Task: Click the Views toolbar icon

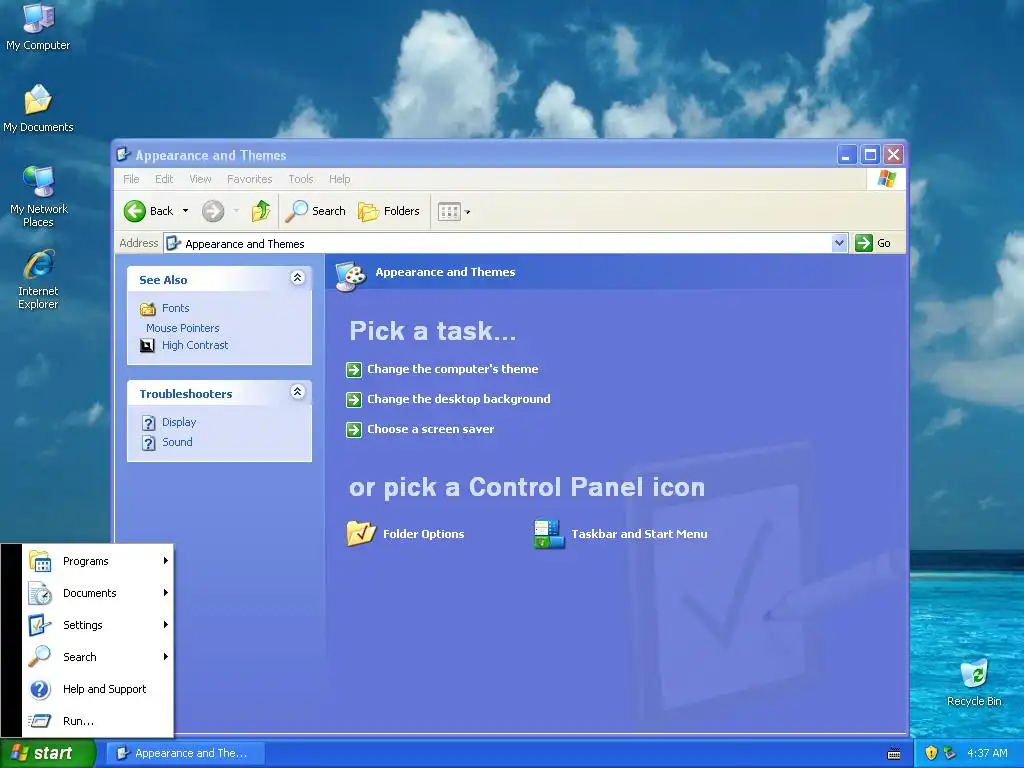Action: [x=449, y=212]
